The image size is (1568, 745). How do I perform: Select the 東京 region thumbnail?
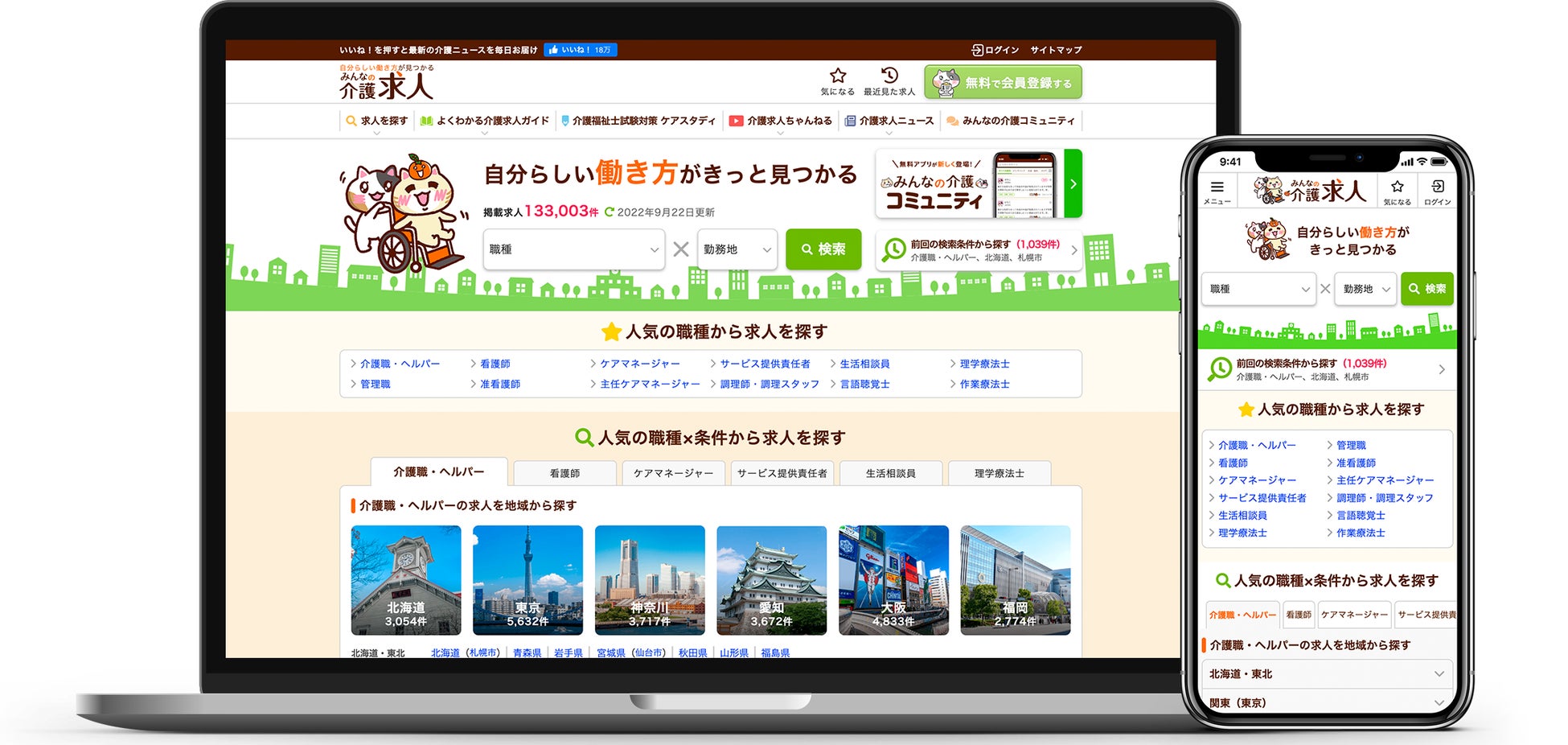pyautogui.click(x=527, y=581)
